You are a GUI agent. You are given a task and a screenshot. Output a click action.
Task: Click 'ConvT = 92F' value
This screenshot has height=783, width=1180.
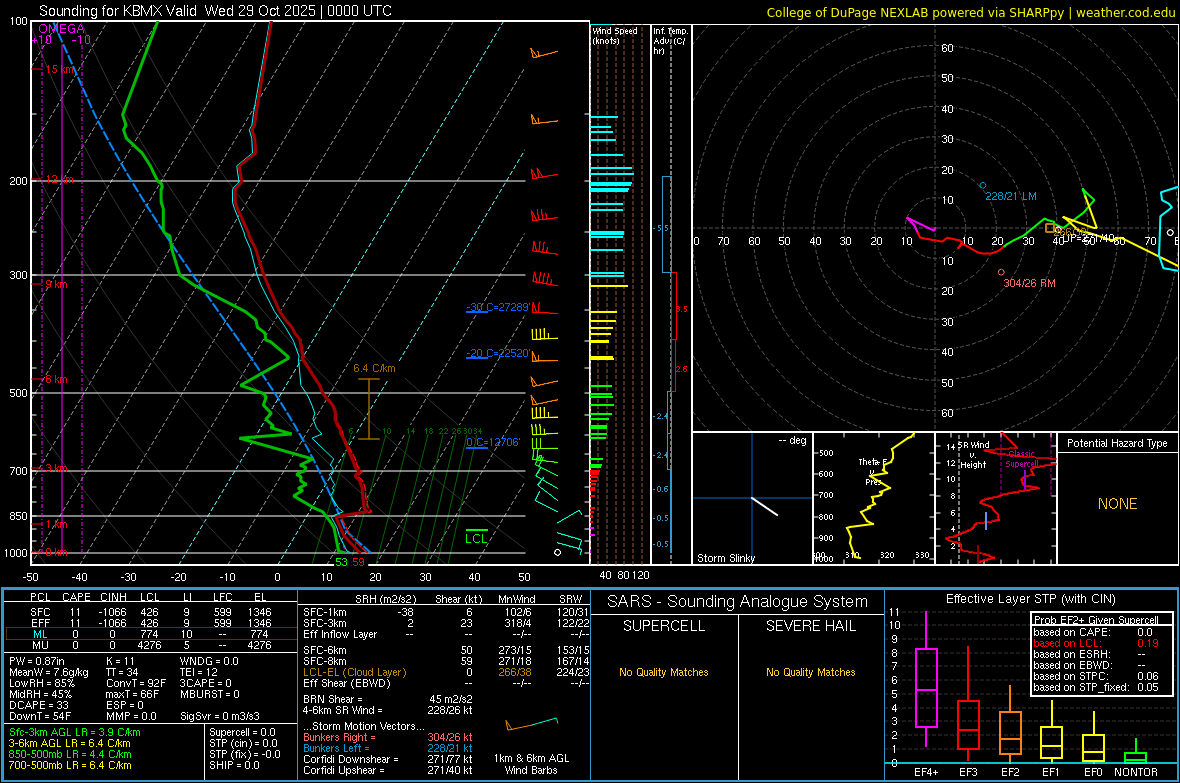tap(136, 683)
